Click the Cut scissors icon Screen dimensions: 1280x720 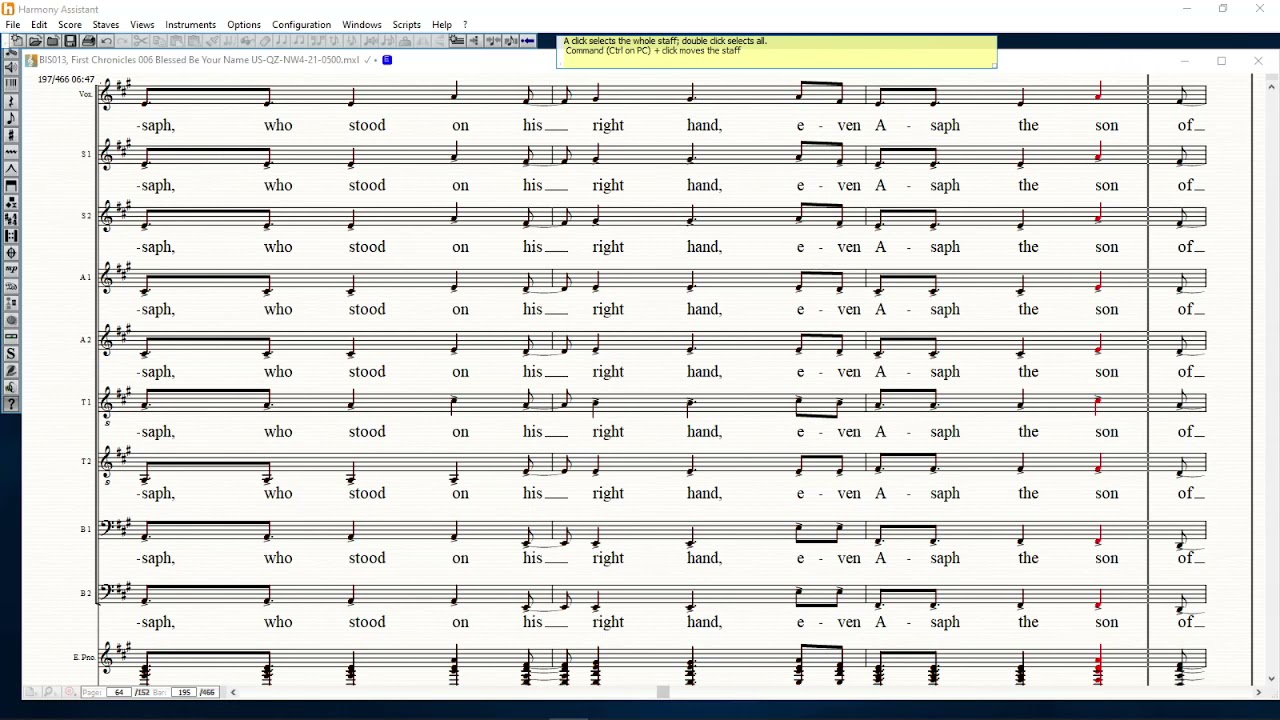(140, 41)
